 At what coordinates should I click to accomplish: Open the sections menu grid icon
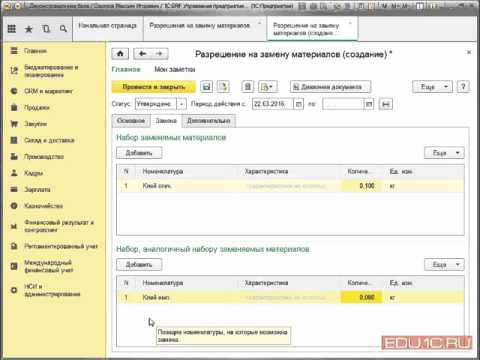(12, 29)
